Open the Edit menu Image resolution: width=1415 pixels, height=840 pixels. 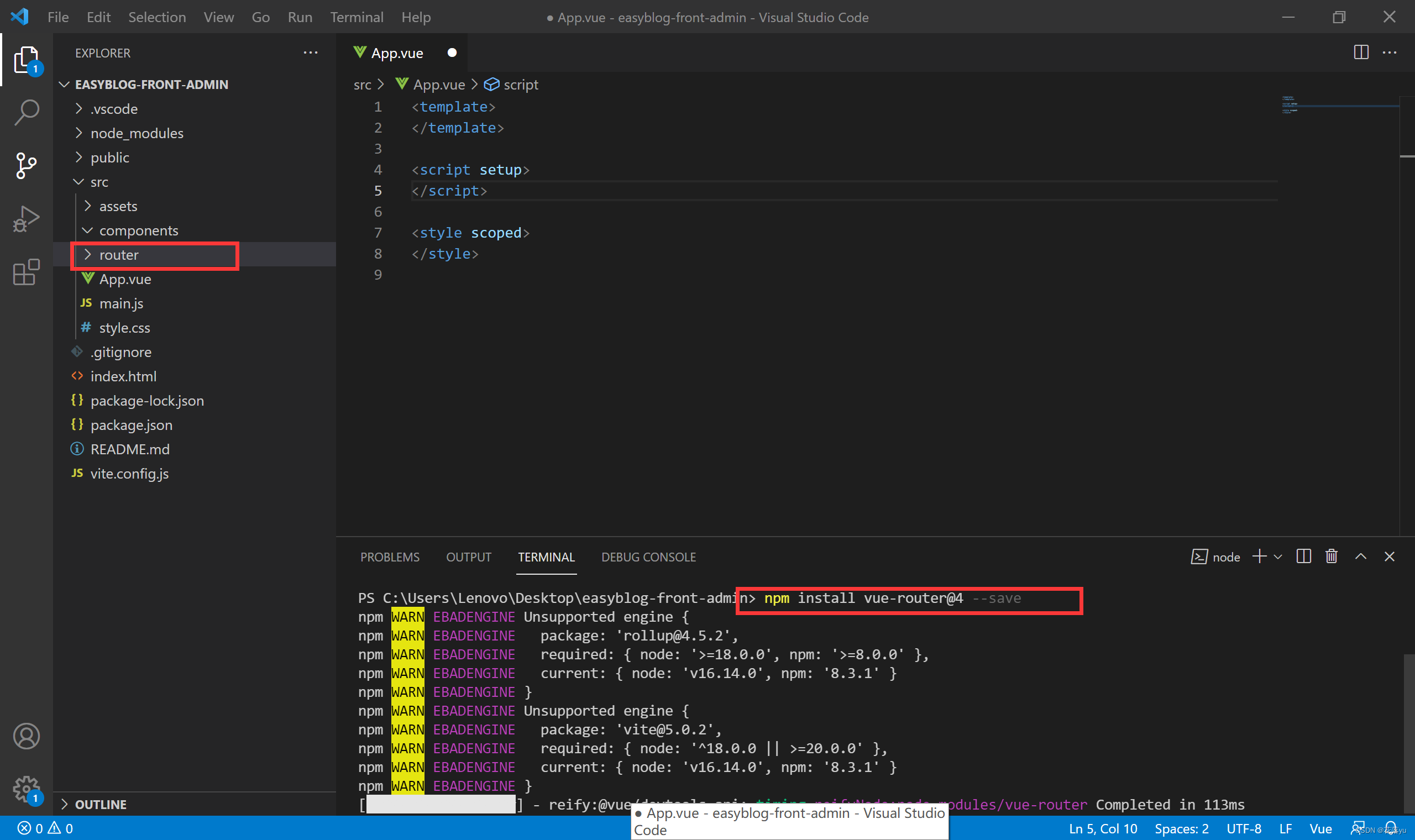coord(98,18)
